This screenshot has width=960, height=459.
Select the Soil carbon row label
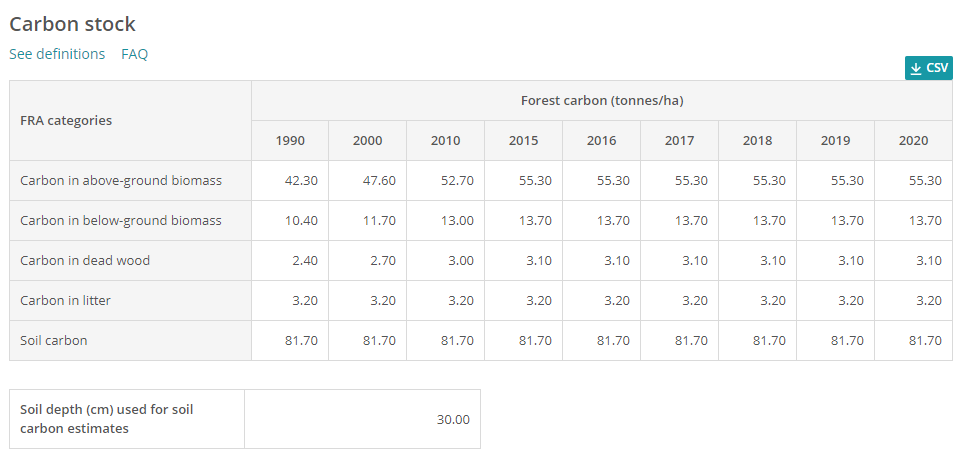tap(54, 341)
